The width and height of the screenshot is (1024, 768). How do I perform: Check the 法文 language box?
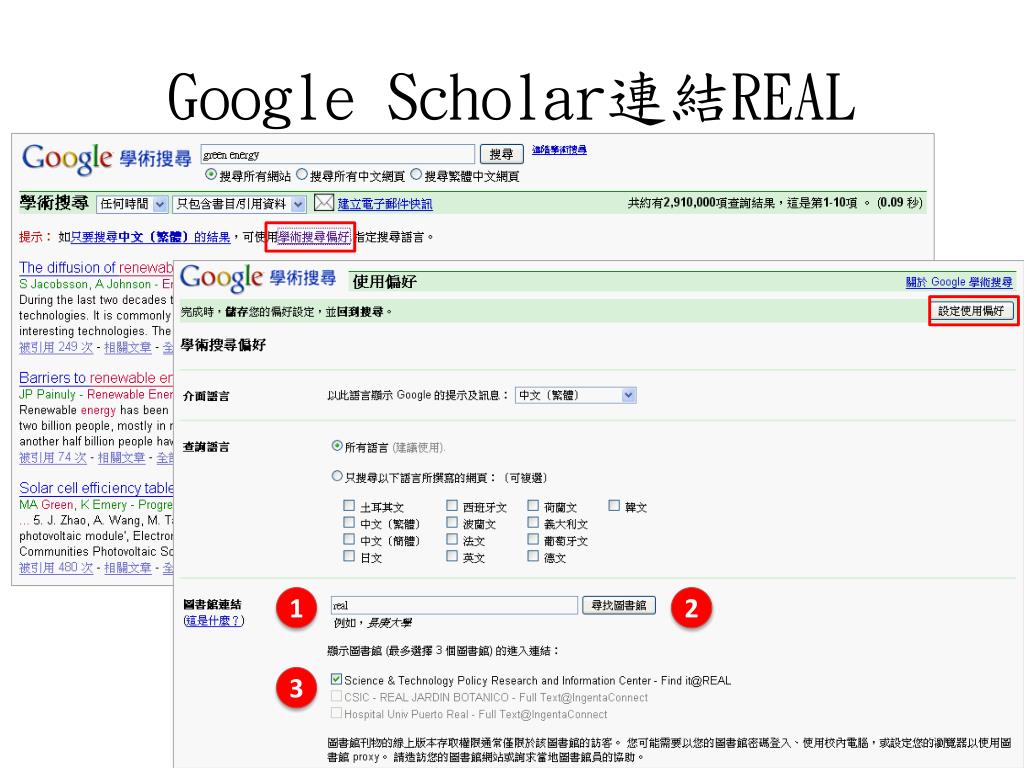tap(452, 539)
